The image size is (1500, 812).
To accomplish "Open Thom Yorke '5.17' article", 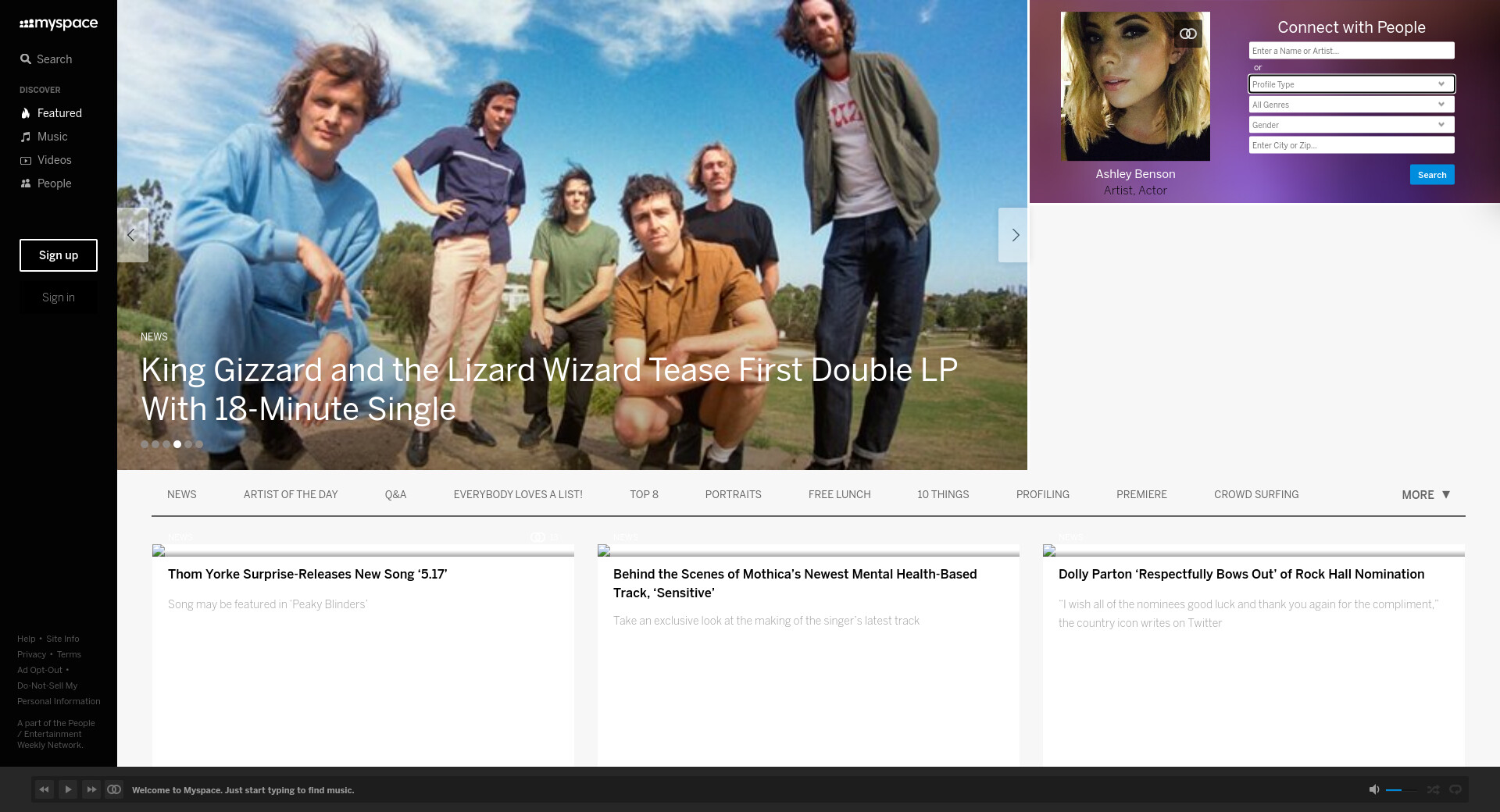I will [308, 575].
